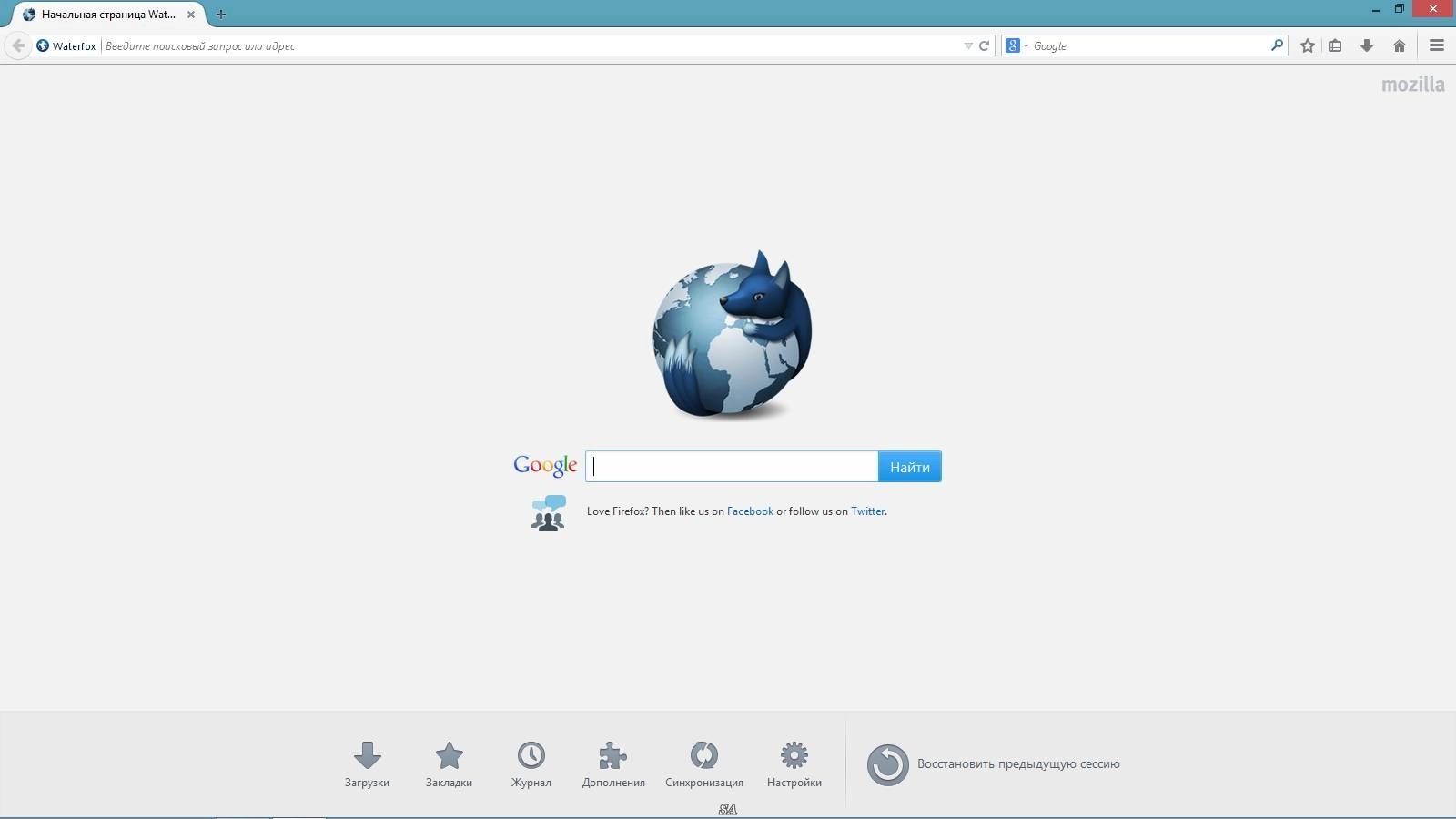Click the mozilla wordmark link
This screenshot has width=1456, height=819.
click(1412, 85)
